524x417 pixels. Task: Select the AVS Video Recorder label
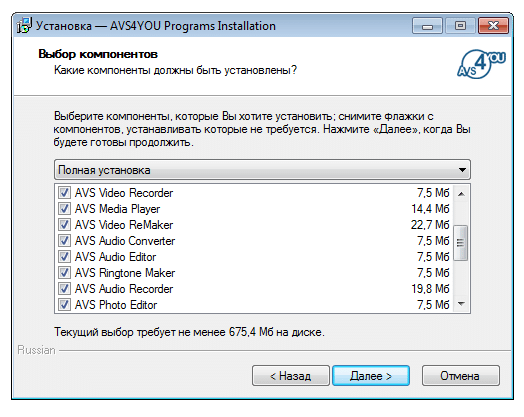pyautogui.click(x=124, y=193)
